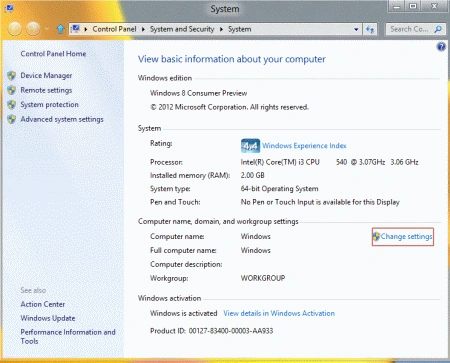Click the Windows is activated text
The width and height of the screenshot is (450, 363).
[x=184, y=313]
